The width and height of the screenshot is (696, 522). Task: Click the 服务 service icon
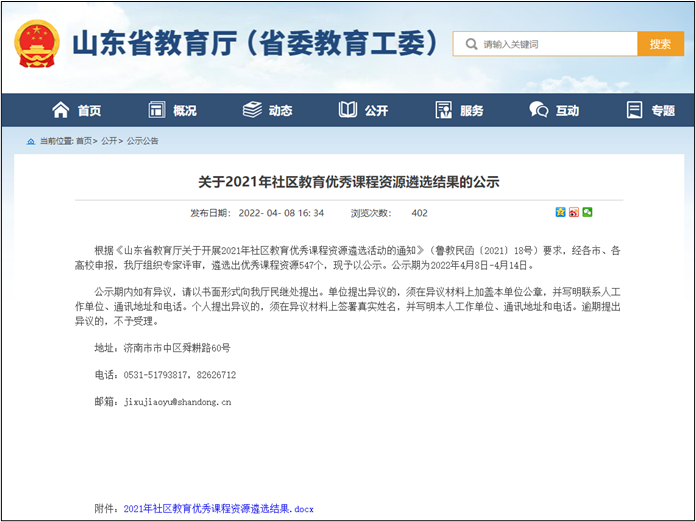click(443, 110)
